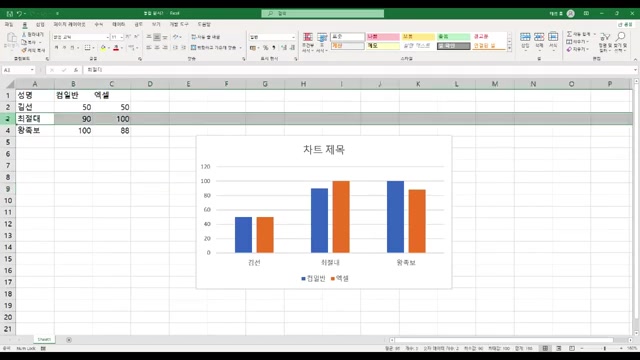This screenshot has height=360, width=640.
Task: Click the Share button
Action: point(626,24)
